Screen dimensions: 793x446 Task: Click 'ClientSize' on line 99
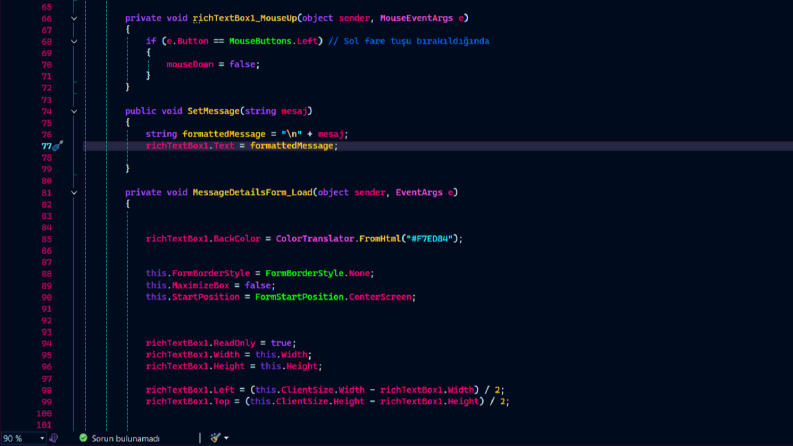point(302,402)
